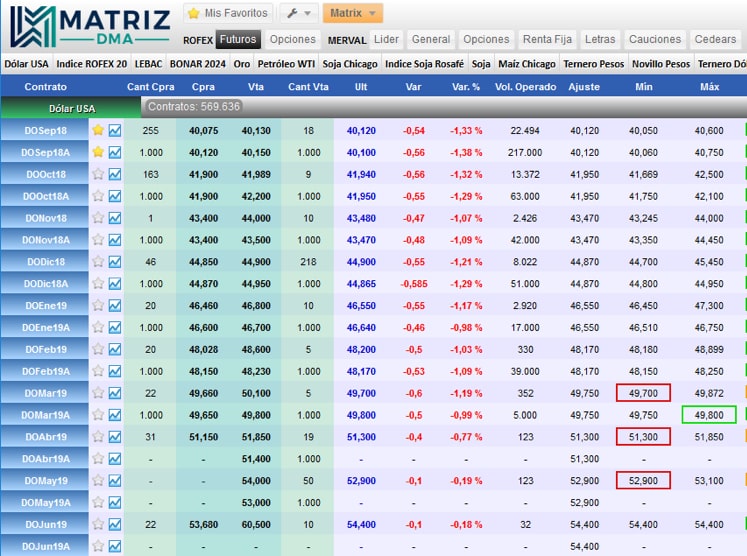Unstar the DOSep18A contract

[98, 152]
